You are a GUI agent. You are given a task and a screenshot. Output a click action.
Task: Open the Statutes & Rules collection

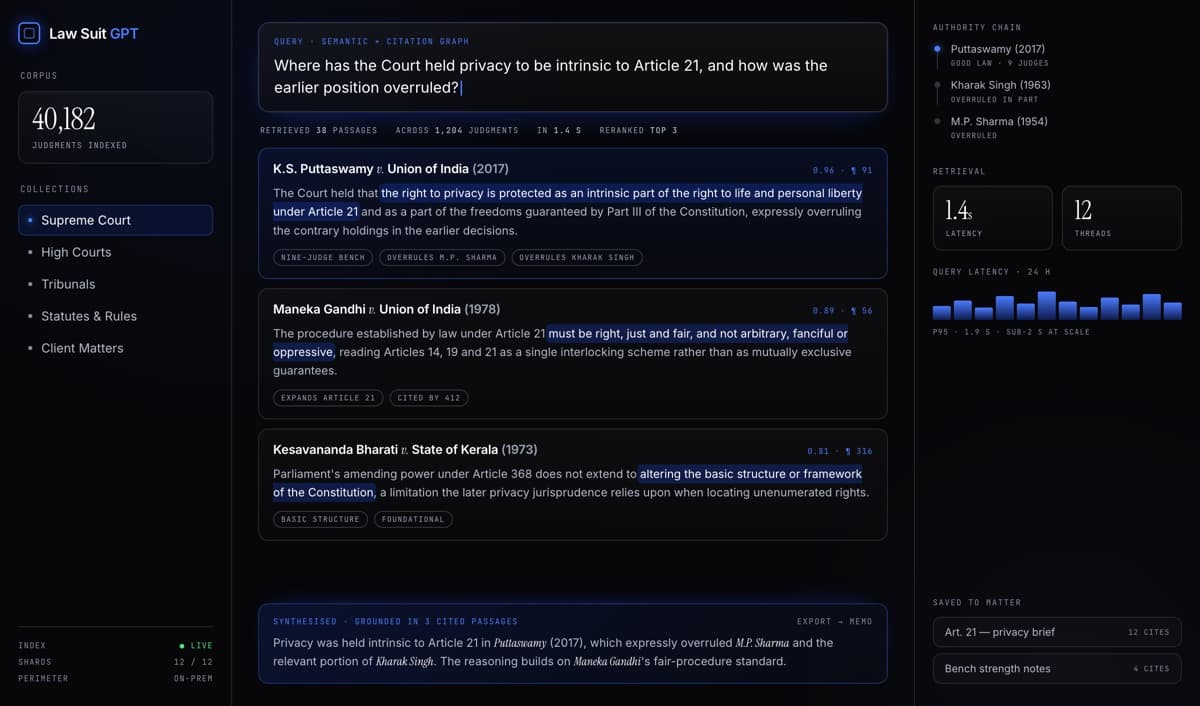[x=116, y=316]
